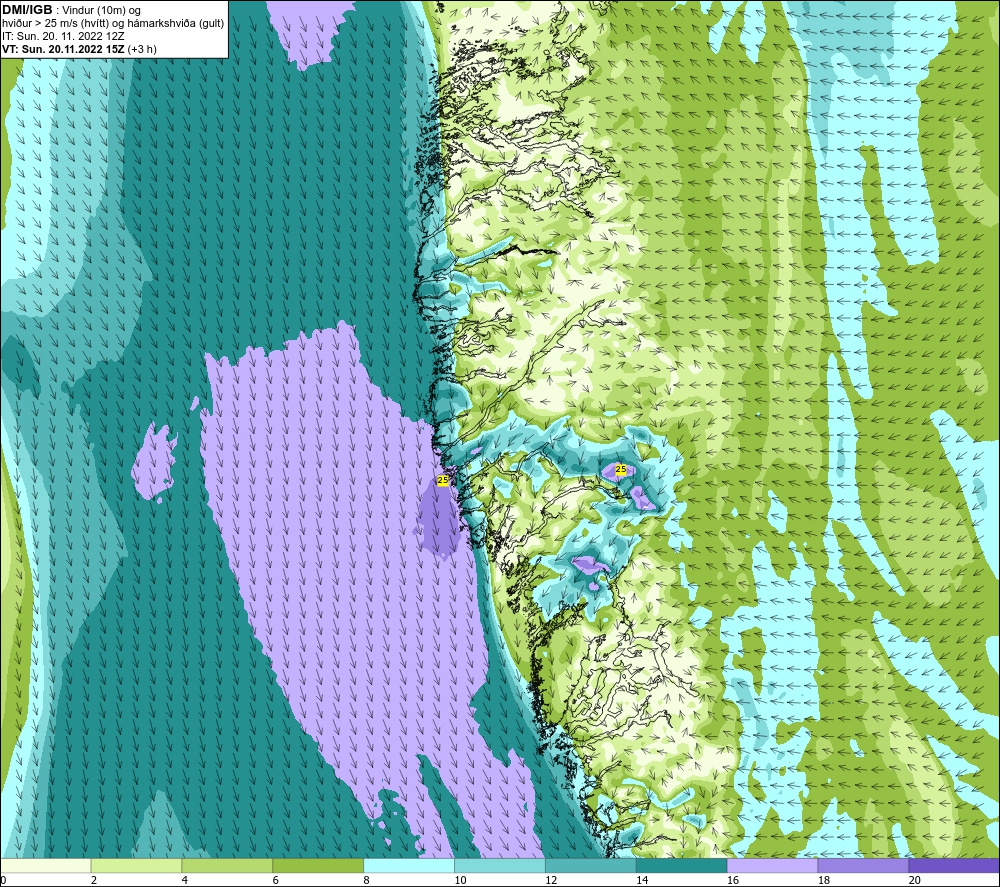This screenshot has height=887, width=1000.
Task: Click the legend value label "6"
Action: (x=276, y=880)
